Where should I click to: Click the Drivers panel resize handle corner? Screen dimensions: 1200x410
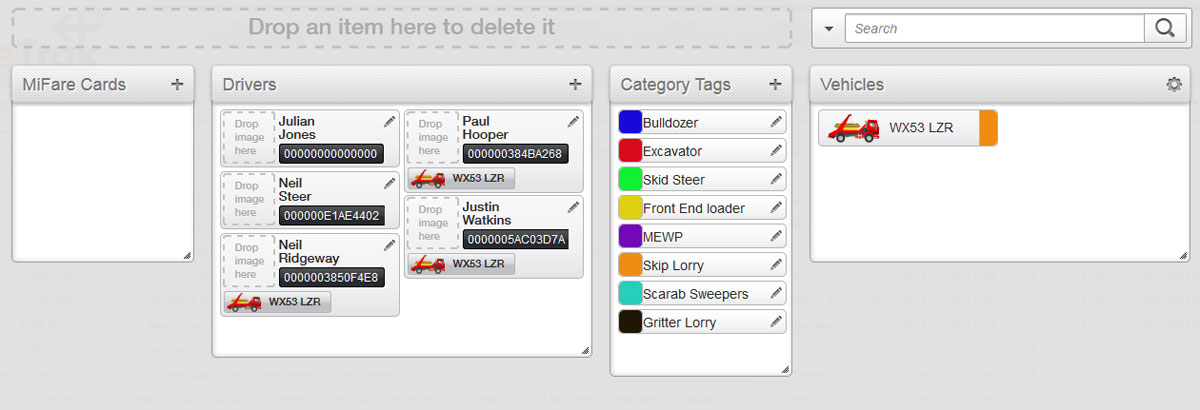[585, 350]
